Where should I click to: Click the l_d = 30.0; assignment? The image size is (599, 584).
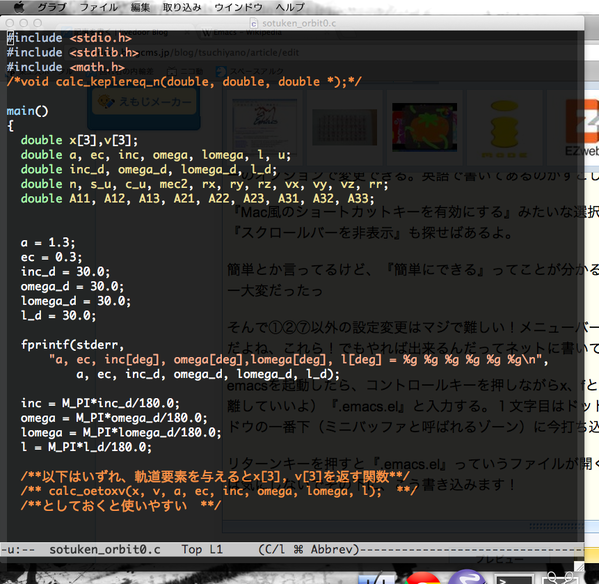pos(58,315)
